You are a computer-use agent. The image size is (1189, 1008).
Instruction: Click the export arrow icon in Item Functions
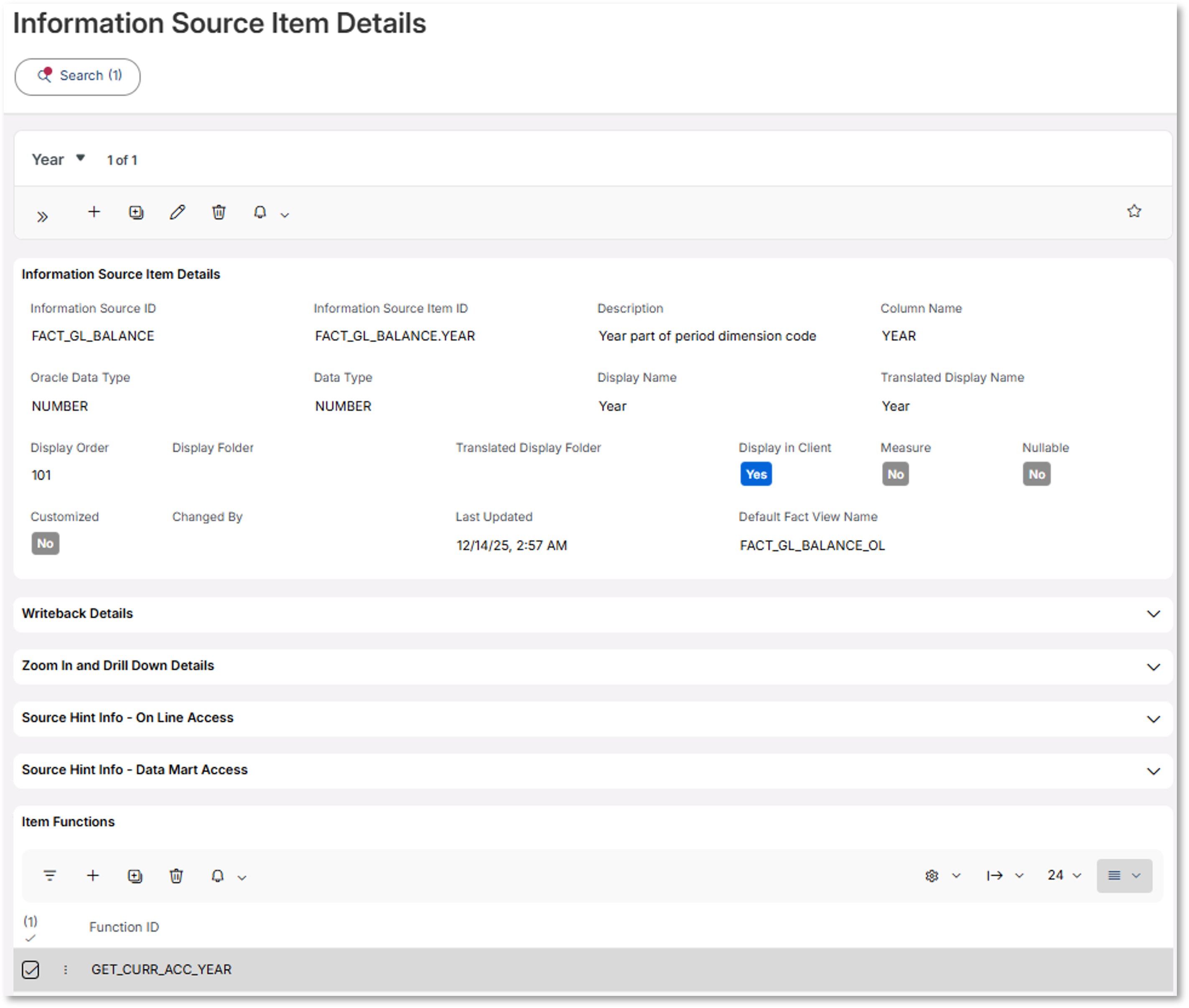[995, 876]
